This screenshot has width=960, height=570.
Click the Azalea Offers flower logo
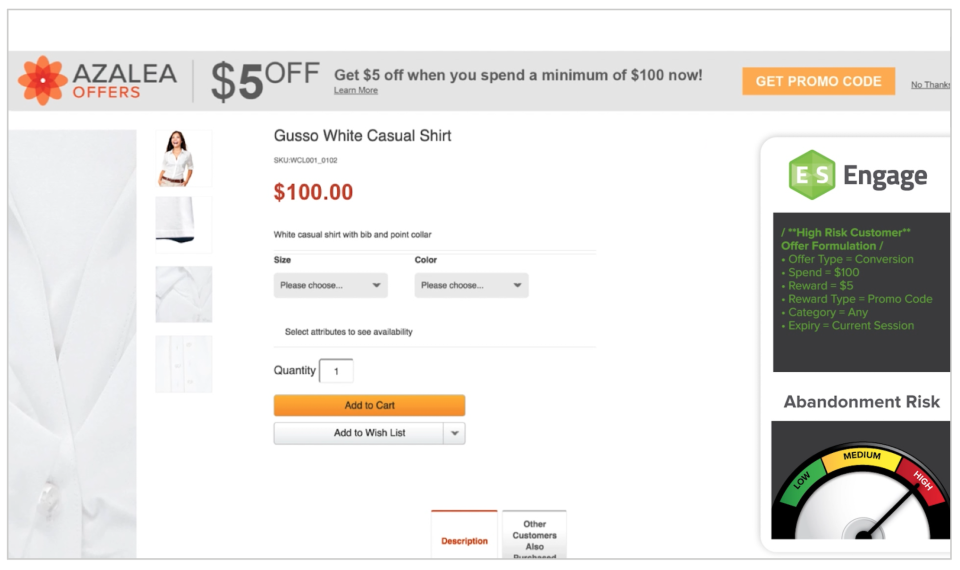pyautogui.click(x=43, y=81)
